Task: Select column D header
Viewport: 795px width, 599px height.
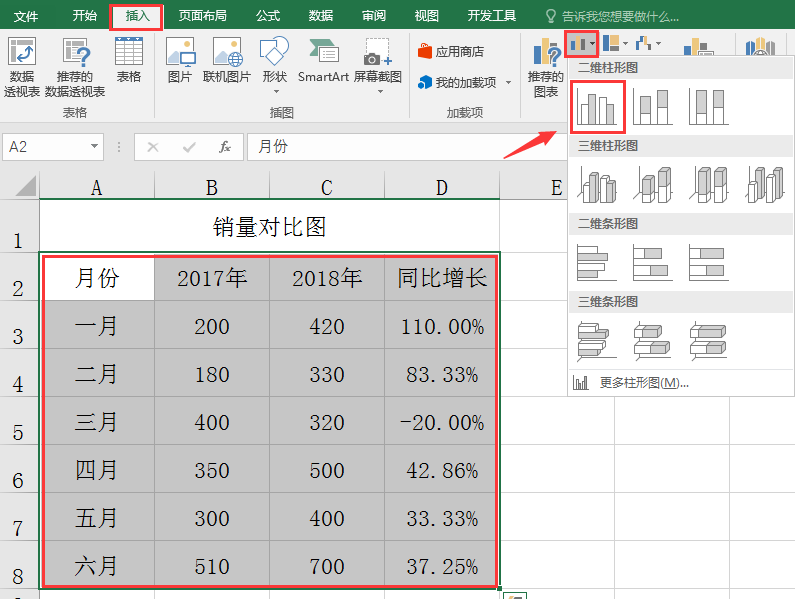Action: 442,187
